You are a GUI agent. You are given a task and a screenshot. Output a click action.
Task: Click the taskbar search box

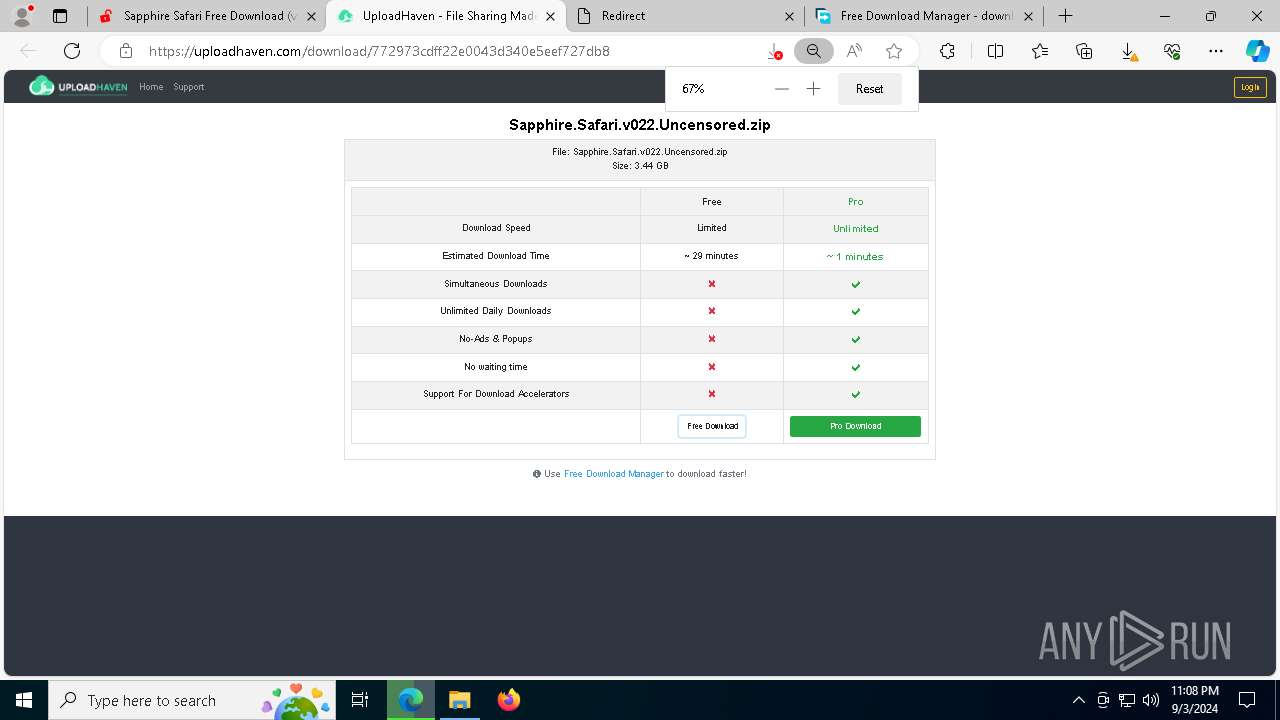(193, 700)
